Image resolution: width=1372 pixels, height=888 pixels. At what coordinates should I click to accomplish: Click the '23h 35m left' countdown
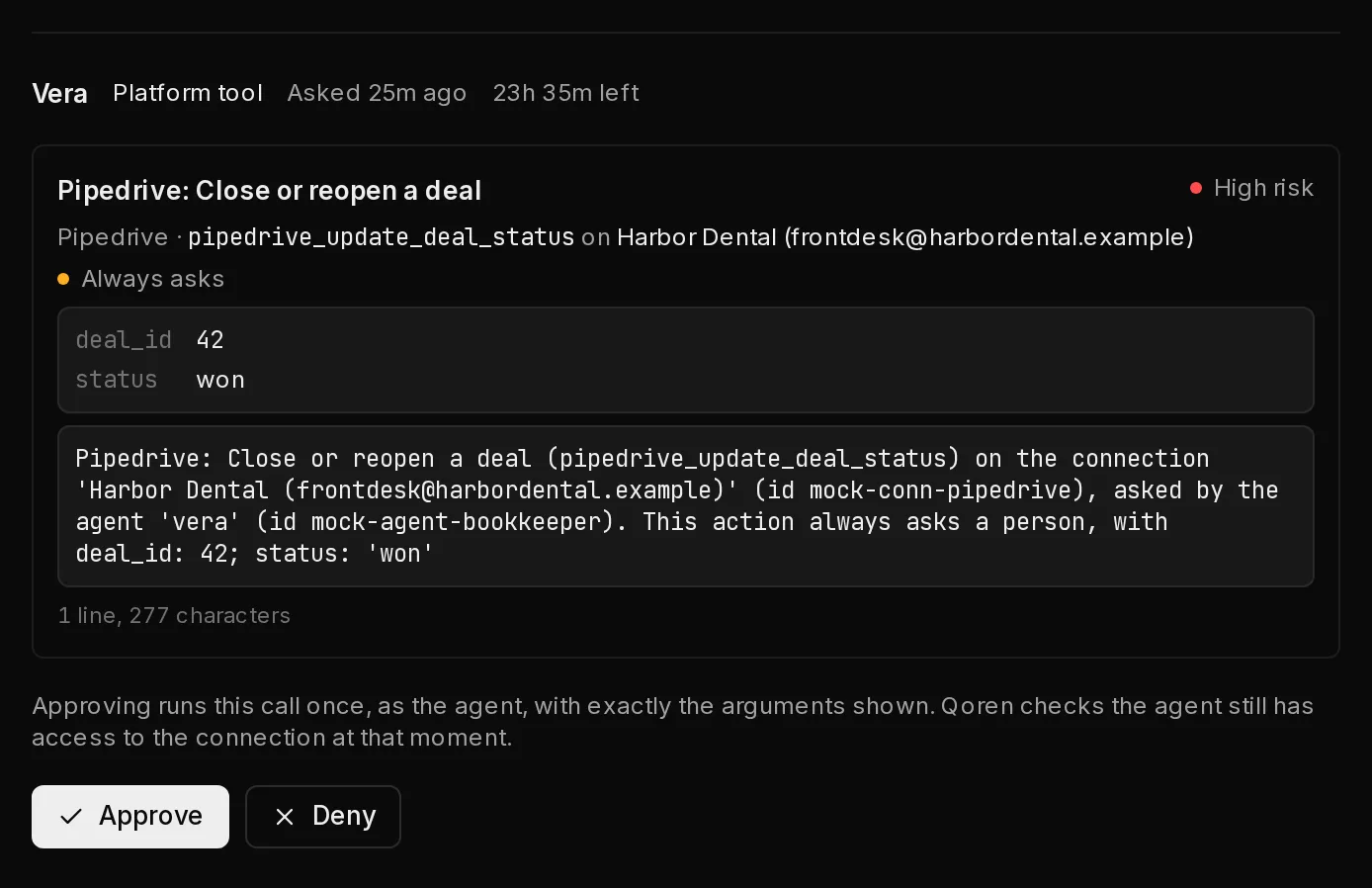point(566,93)
